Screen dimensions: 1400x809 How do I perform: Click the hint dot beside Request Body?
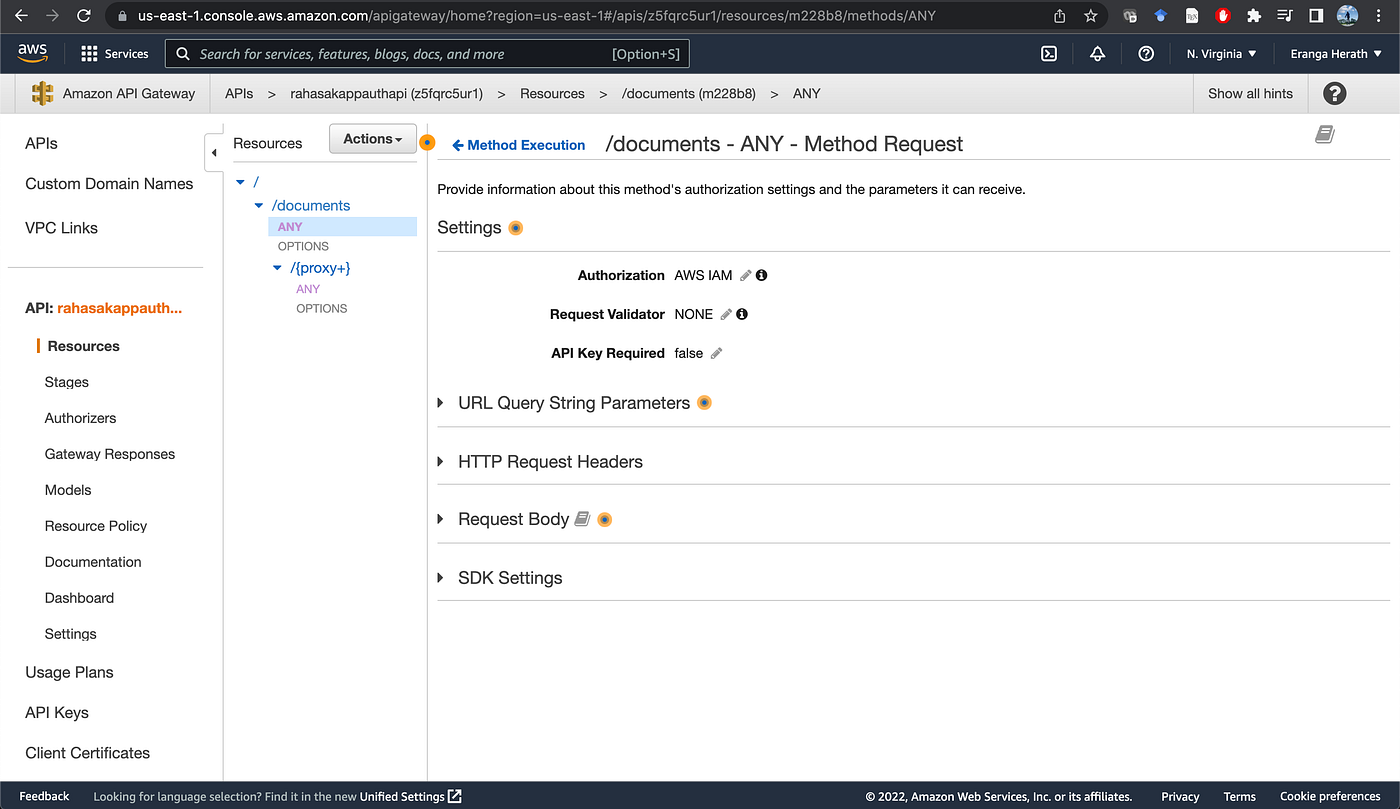pyautogui.click(x=604, y=520)
